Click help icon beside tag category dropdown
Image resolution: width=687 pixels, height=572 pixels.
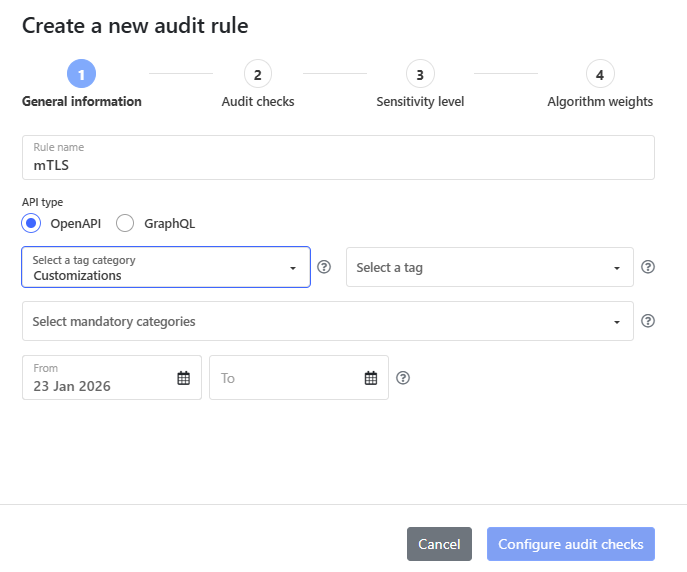323,267
